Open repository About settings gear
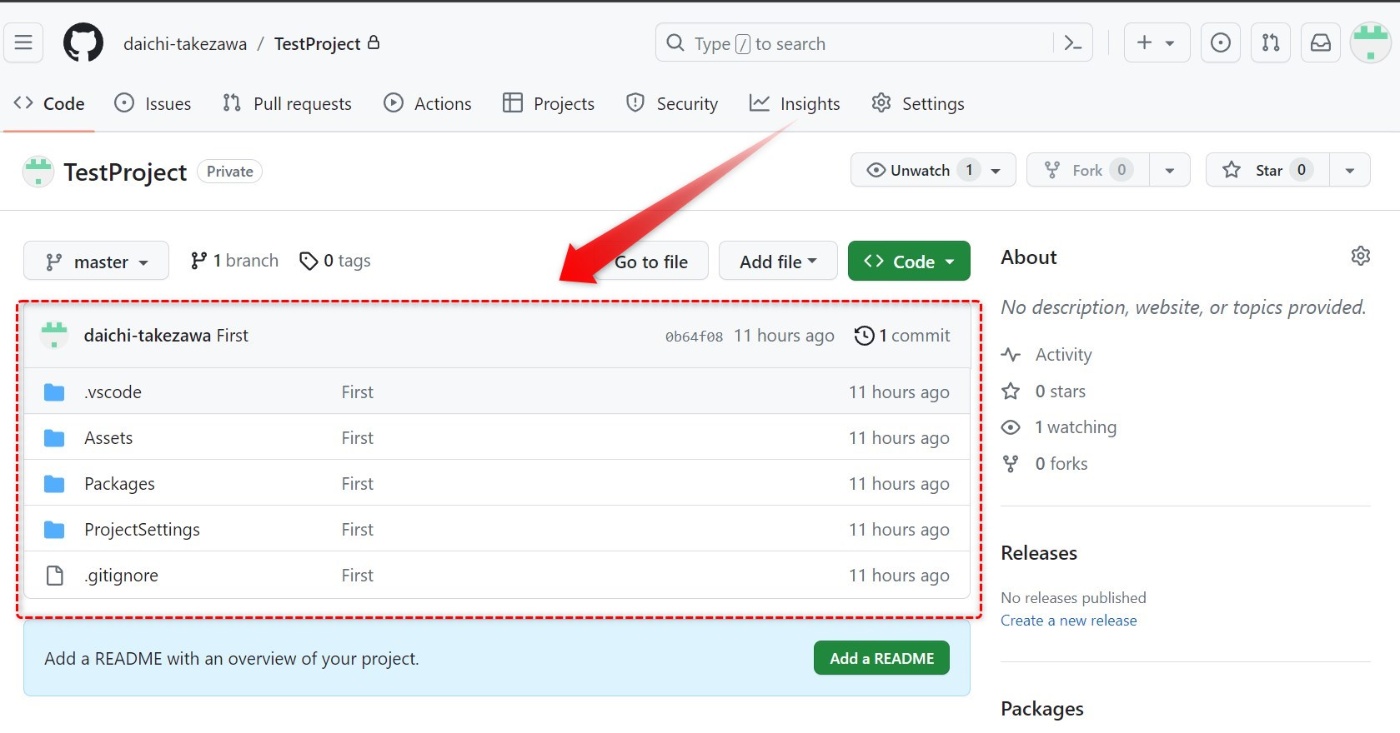Image resolution: width=1400 pixels, height=733 pixels. click(1360, 256)
